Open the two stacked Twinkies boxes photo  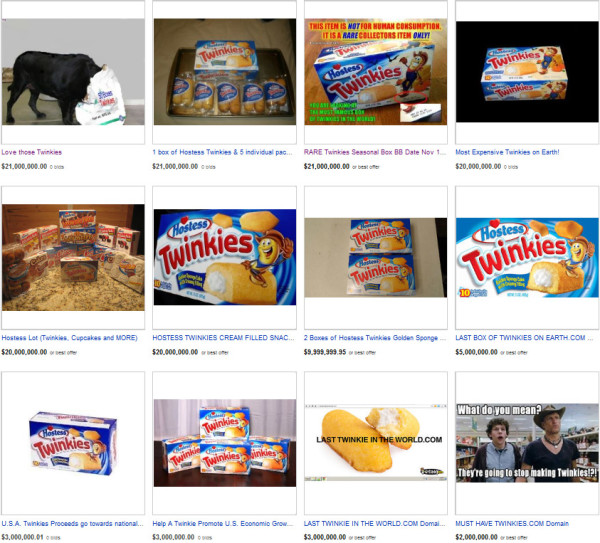point(376,257)
